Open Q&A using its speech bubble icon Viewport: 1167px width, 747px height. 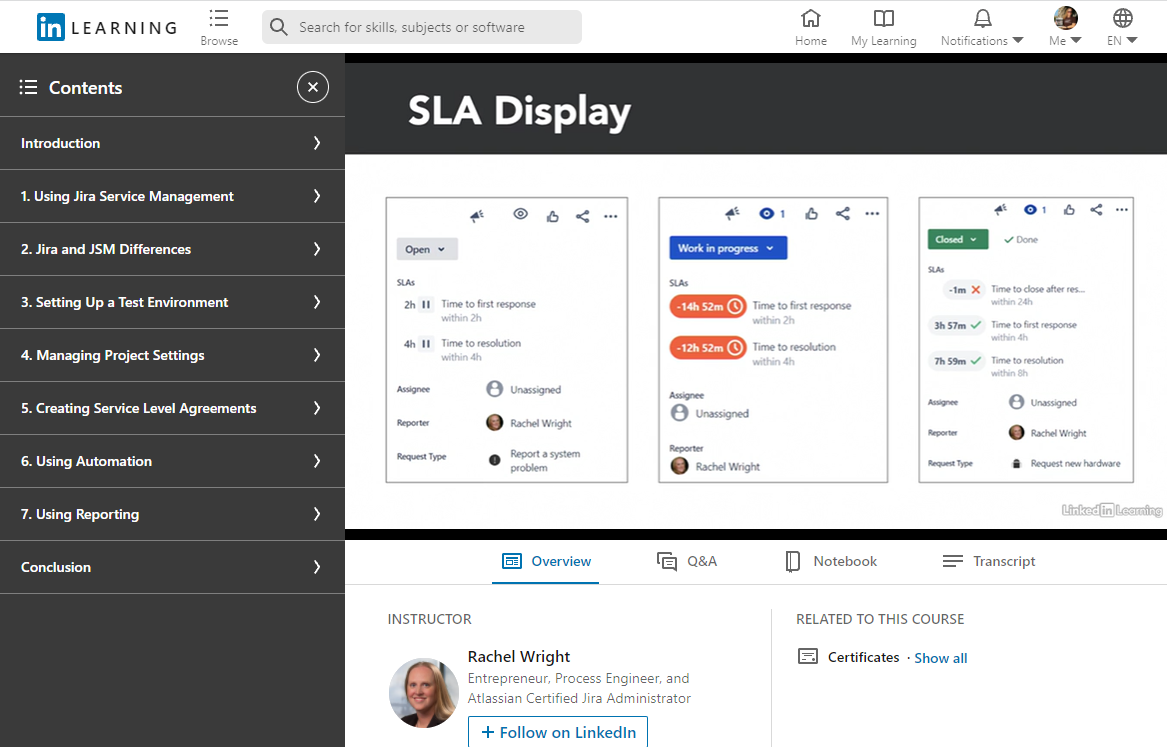pos(667,561)
